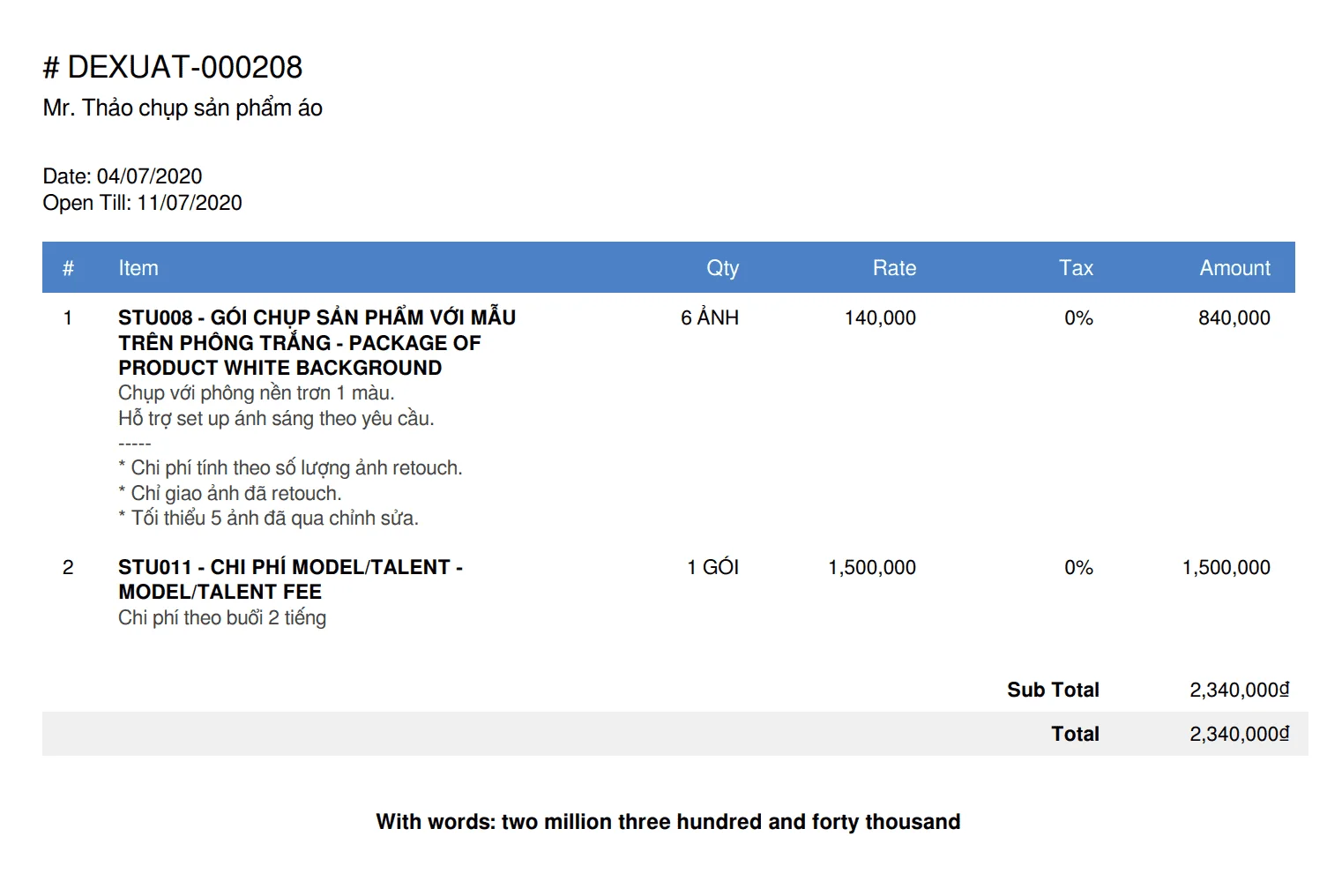Image resolution: width=1342 pixels, height=896 pixels.
Task: Click the Rate column header
Action: coord(894,268)
